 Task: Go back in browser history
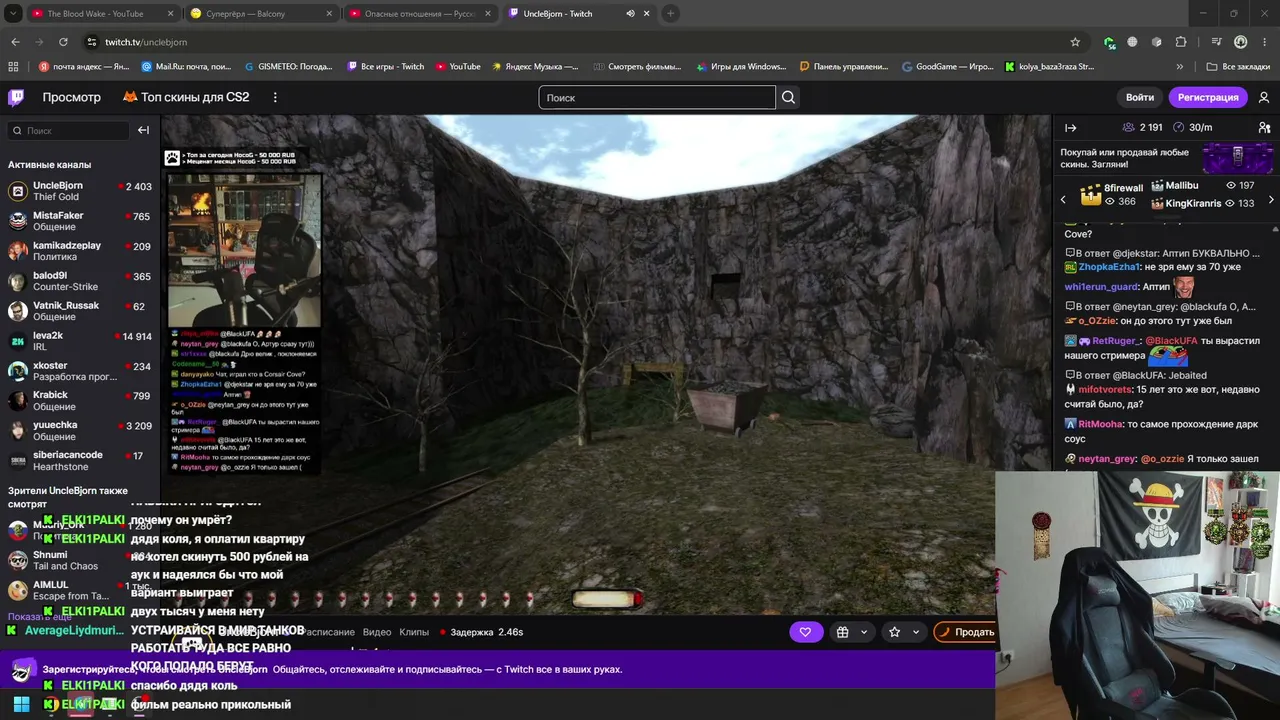click(15, 42)
